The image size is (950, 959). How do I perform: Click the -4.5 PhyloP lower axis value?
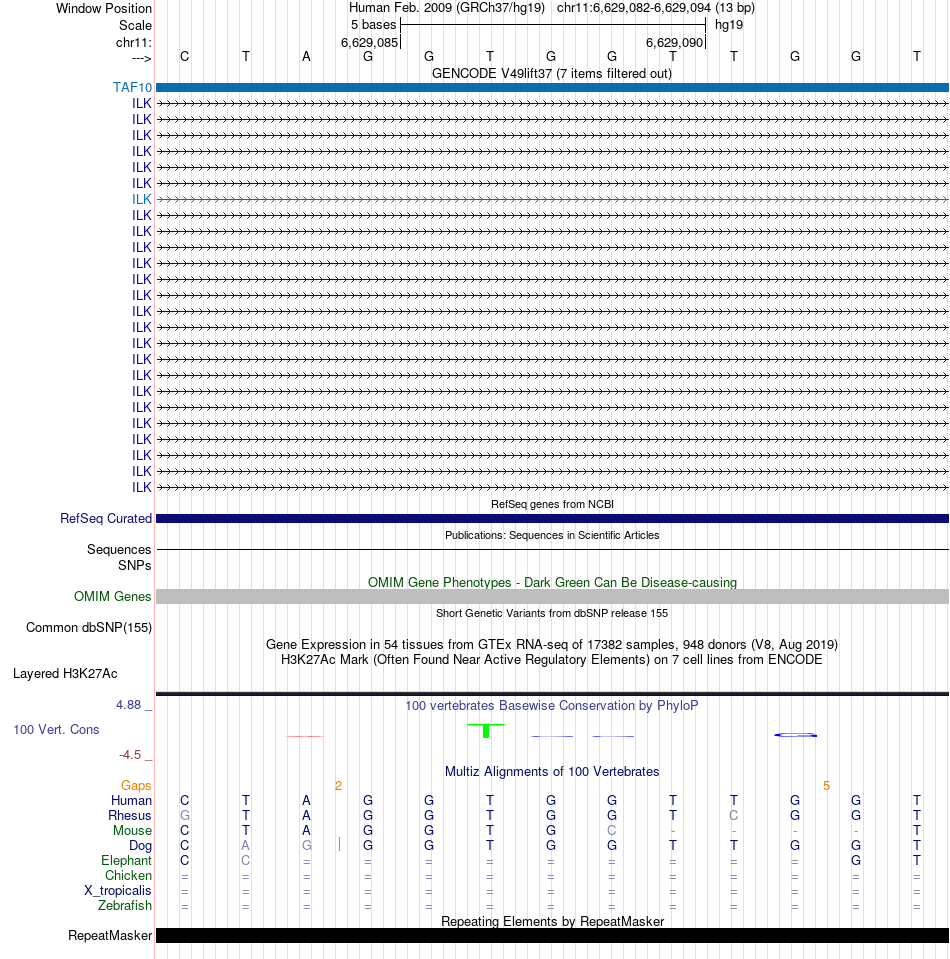coord(130,755)
